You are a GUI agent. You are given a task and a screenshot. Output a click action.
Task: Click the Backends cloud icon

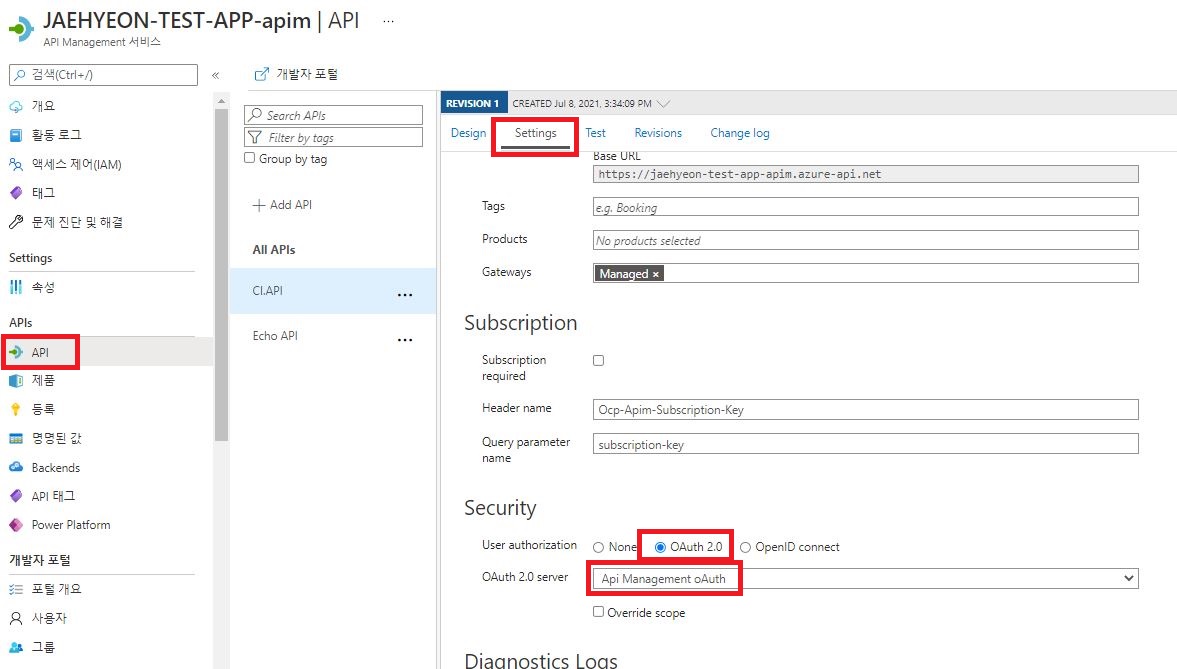[16, 467]
